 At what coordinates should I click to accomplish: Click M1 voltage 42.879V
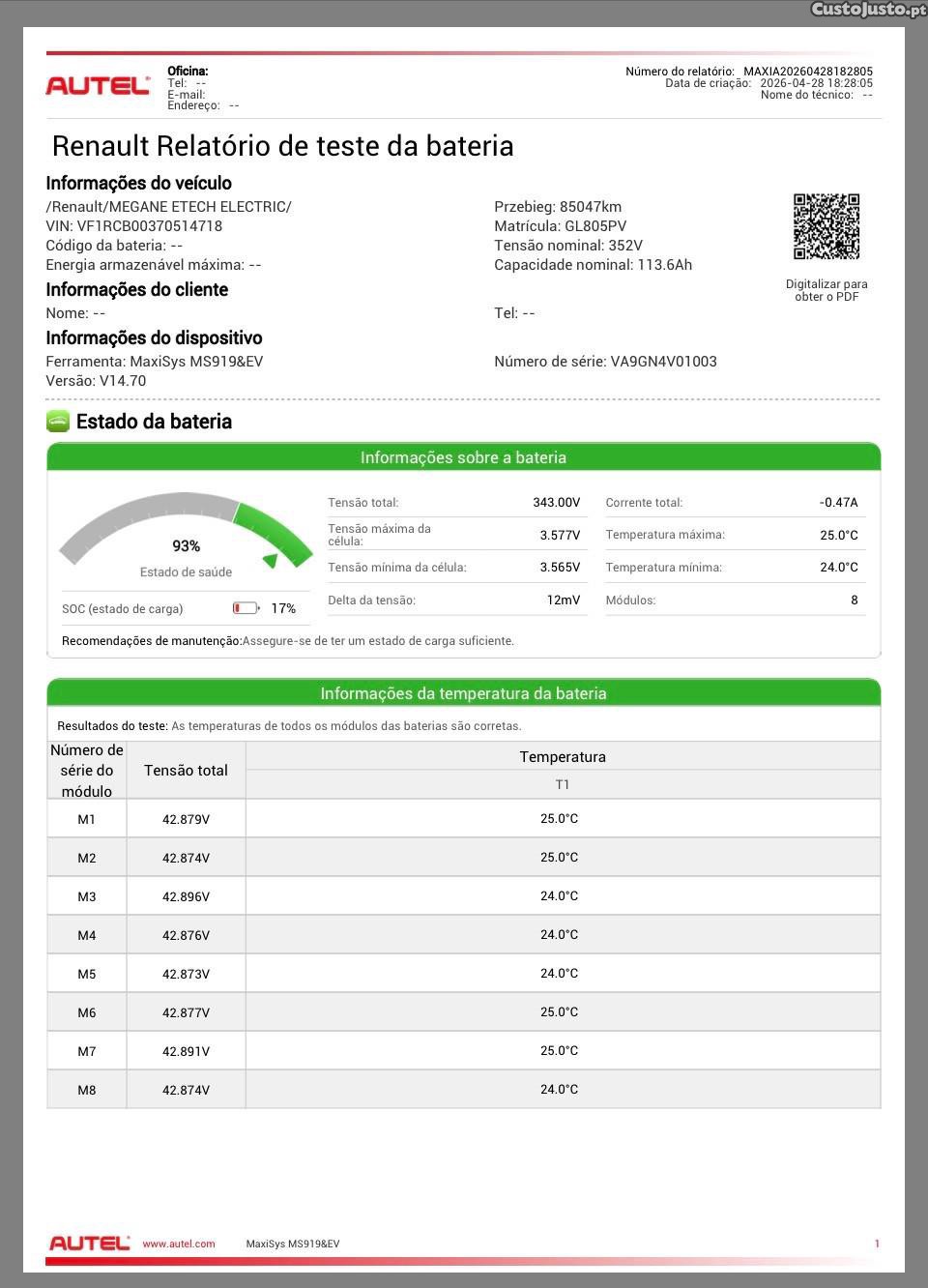186,819
